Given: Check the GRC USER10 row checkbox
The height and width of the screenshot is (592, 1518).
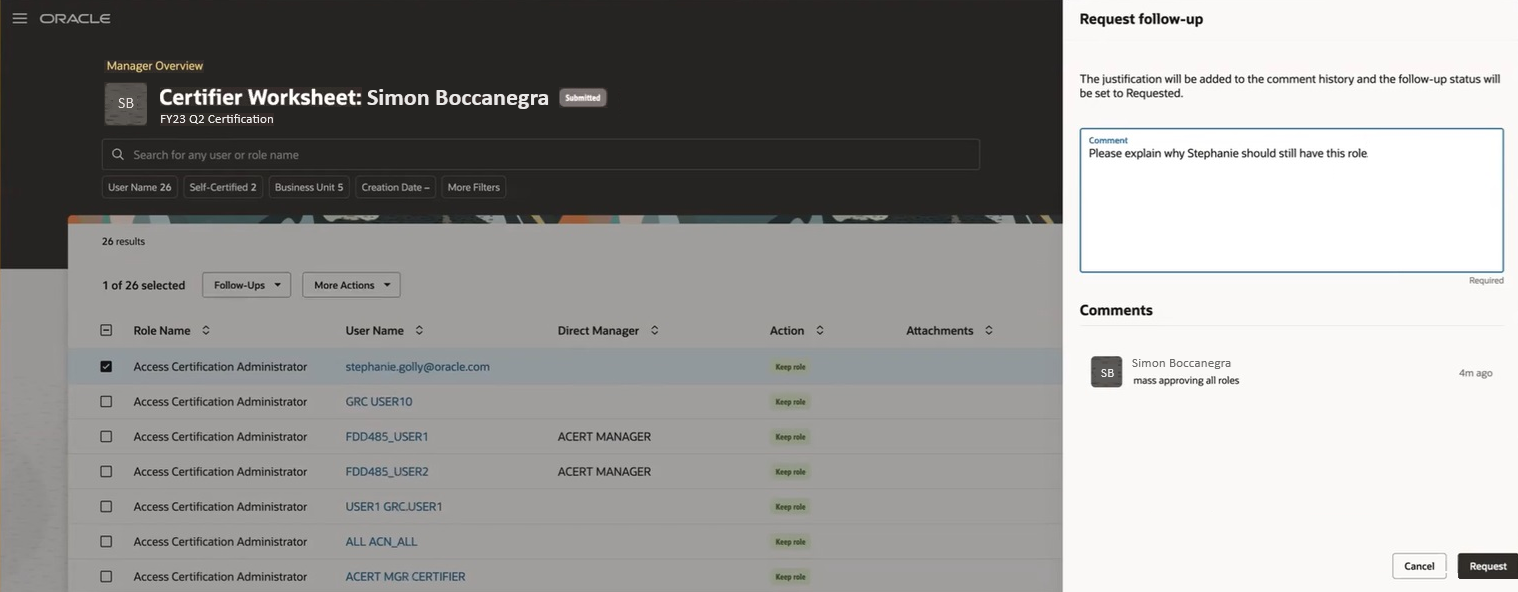Looking at the screenshot, I should pyautogui.click(x=106, y=400).
